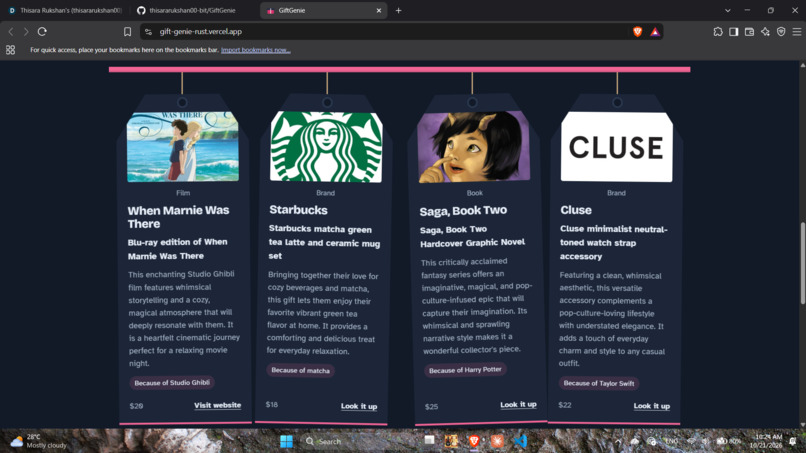Image resolution: width=806 pixels, height=453 pixels.
Task: Open Visual Studio Code from taskbar
Action: click(x=520, y=441)
